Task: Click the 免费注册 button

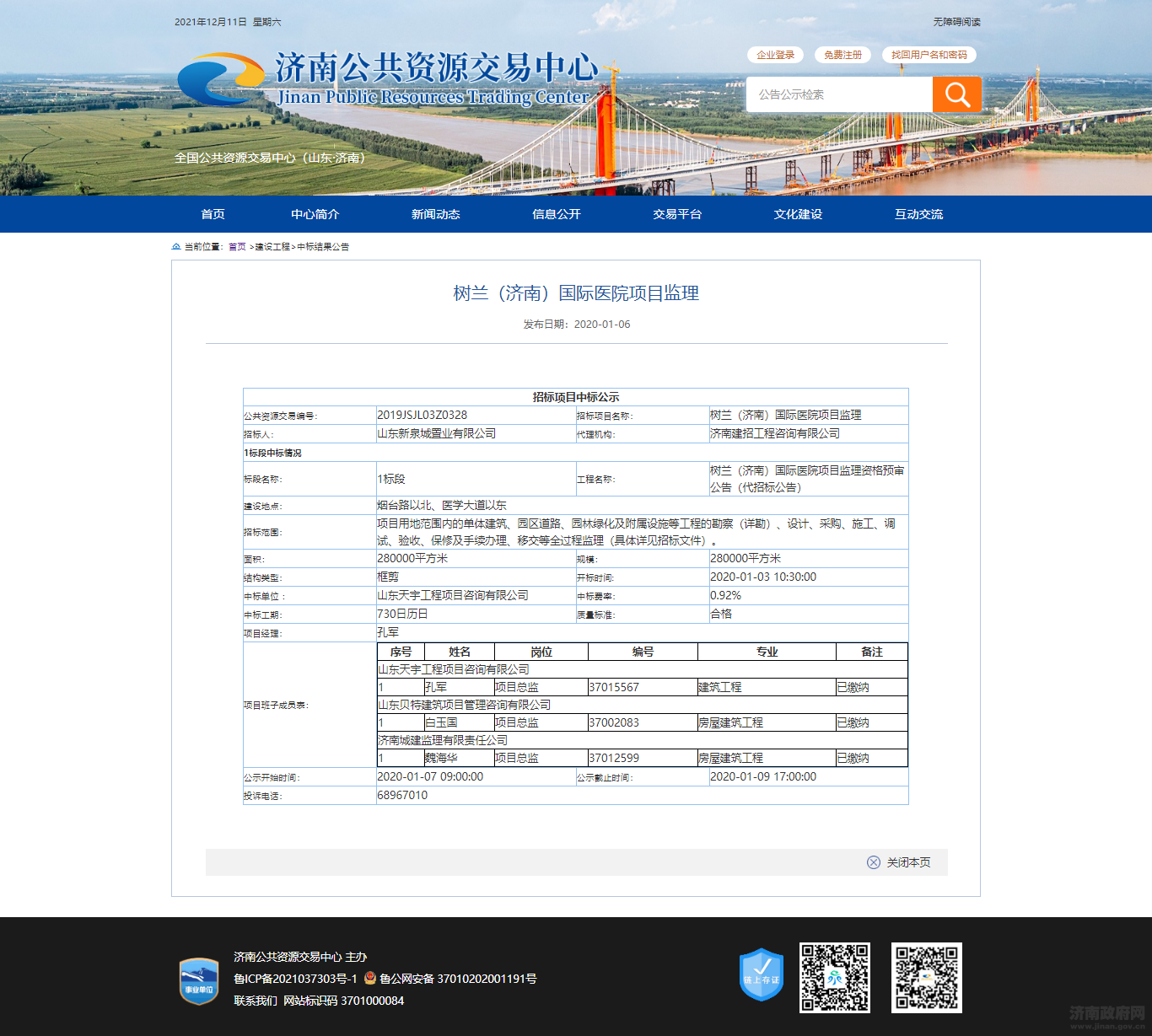Action: click(x=842, y=55)
